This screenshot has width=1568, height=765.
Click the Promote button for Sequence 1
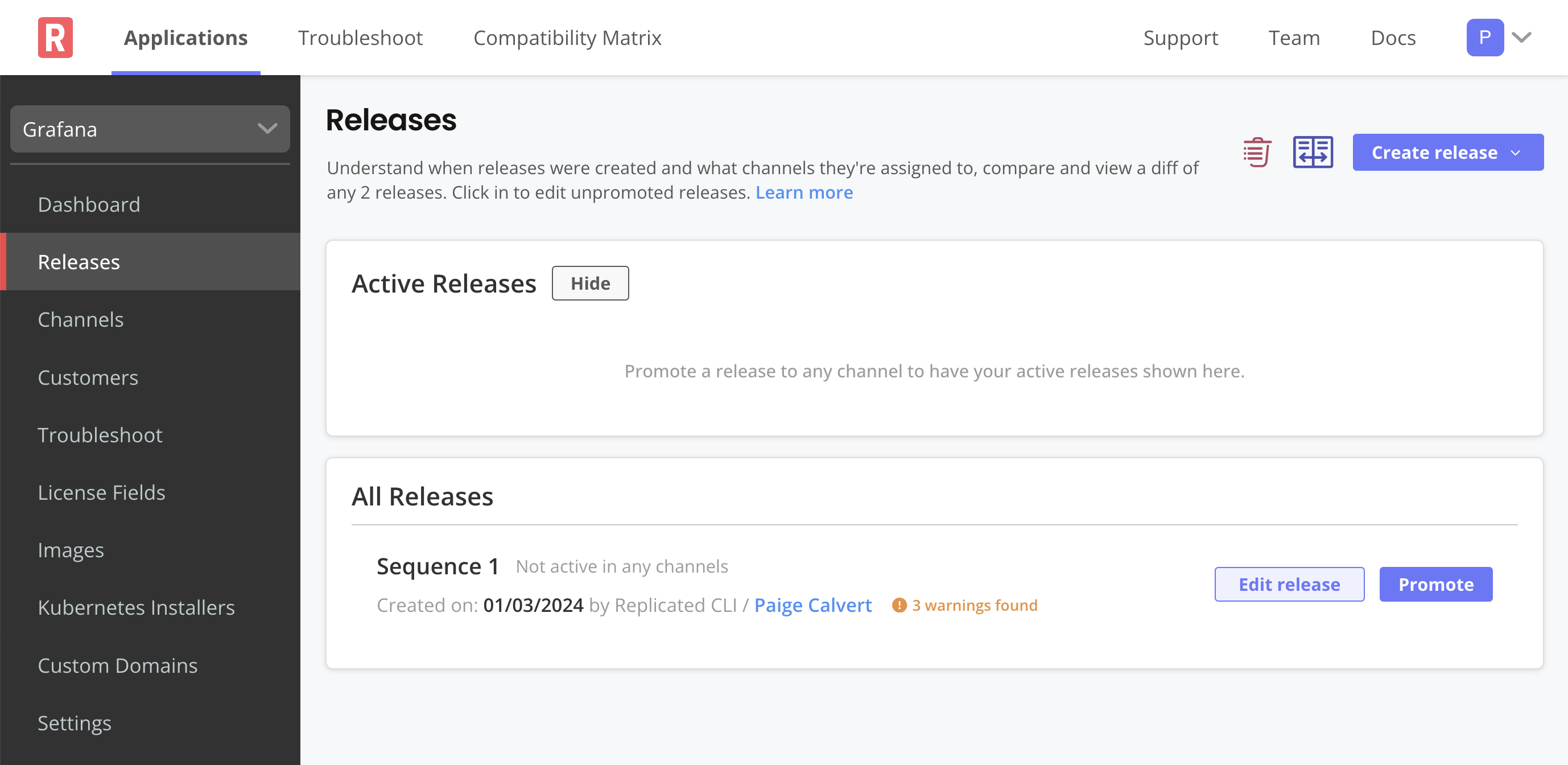coord(1436,584)
